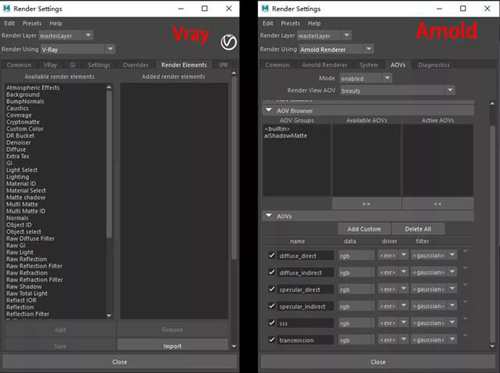This screenshot has width=500, height=373.
Task: Click the Maya icon in Arnold window title
Action: [x=265, y=9]
